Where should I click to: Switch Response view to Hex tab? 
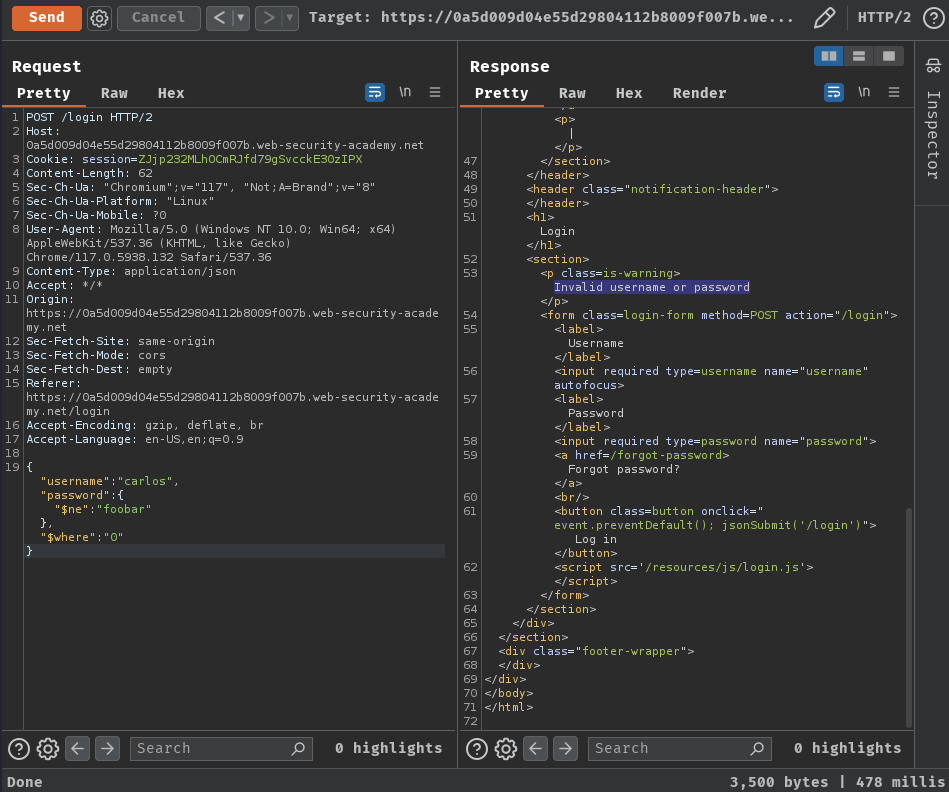click(629, 93)
